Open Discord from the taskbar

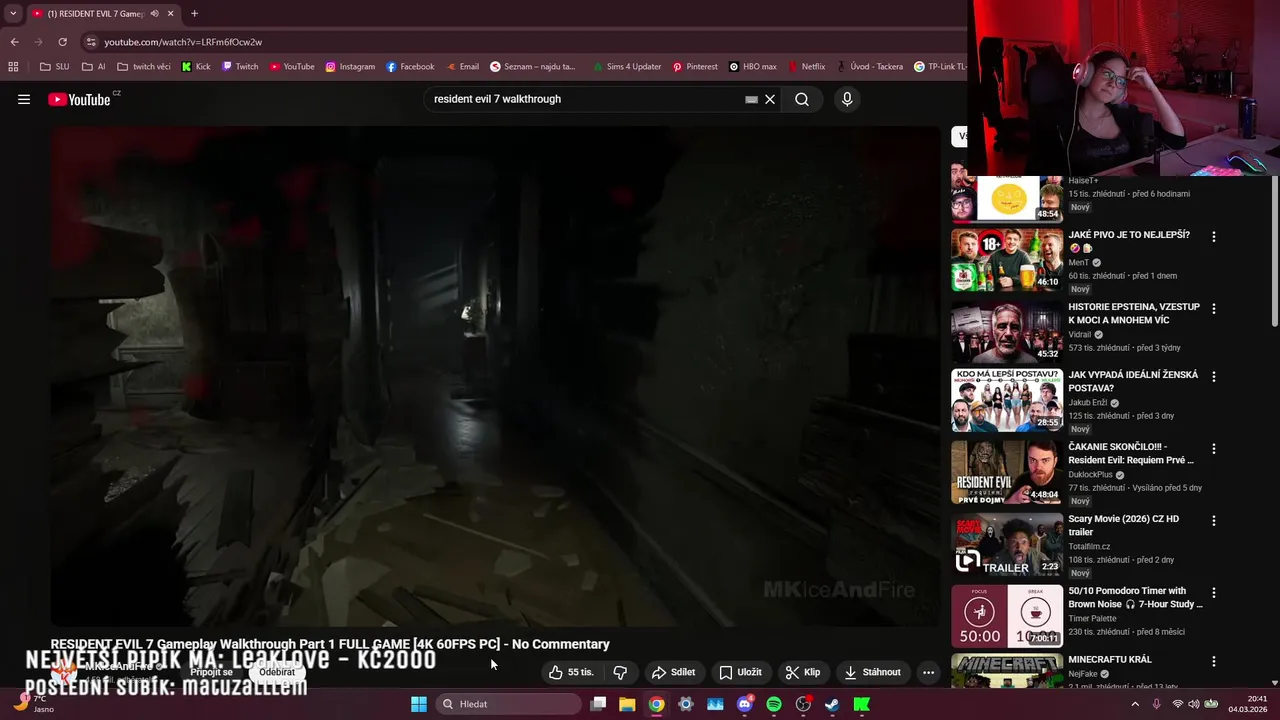[744, 704]
